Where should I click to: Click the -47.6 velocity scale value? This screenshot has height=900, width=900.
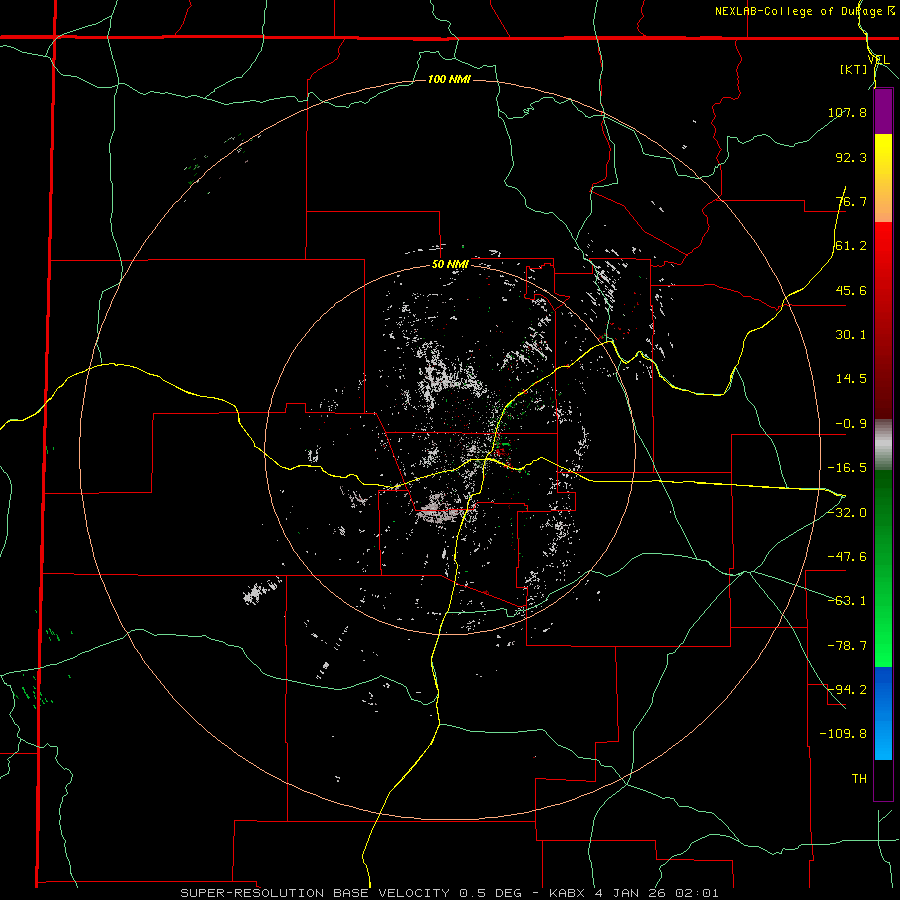[x=847, y=557]
